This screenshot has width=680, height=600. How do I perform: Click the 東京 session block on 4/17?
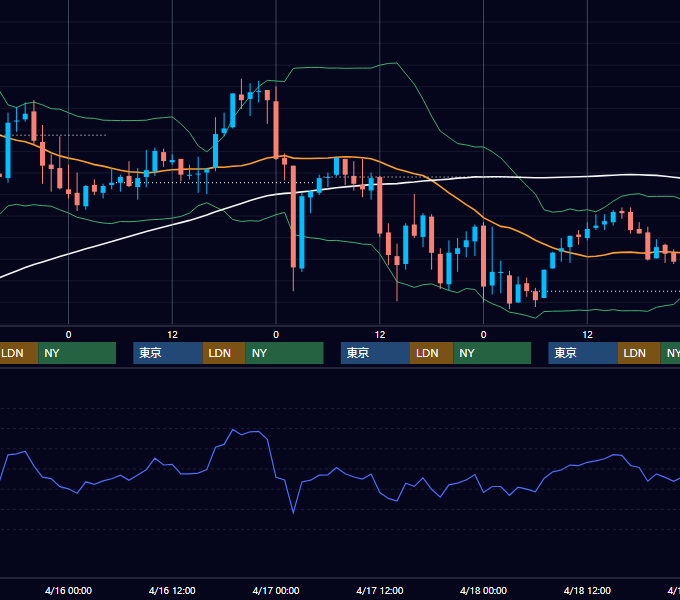[375, 353]
